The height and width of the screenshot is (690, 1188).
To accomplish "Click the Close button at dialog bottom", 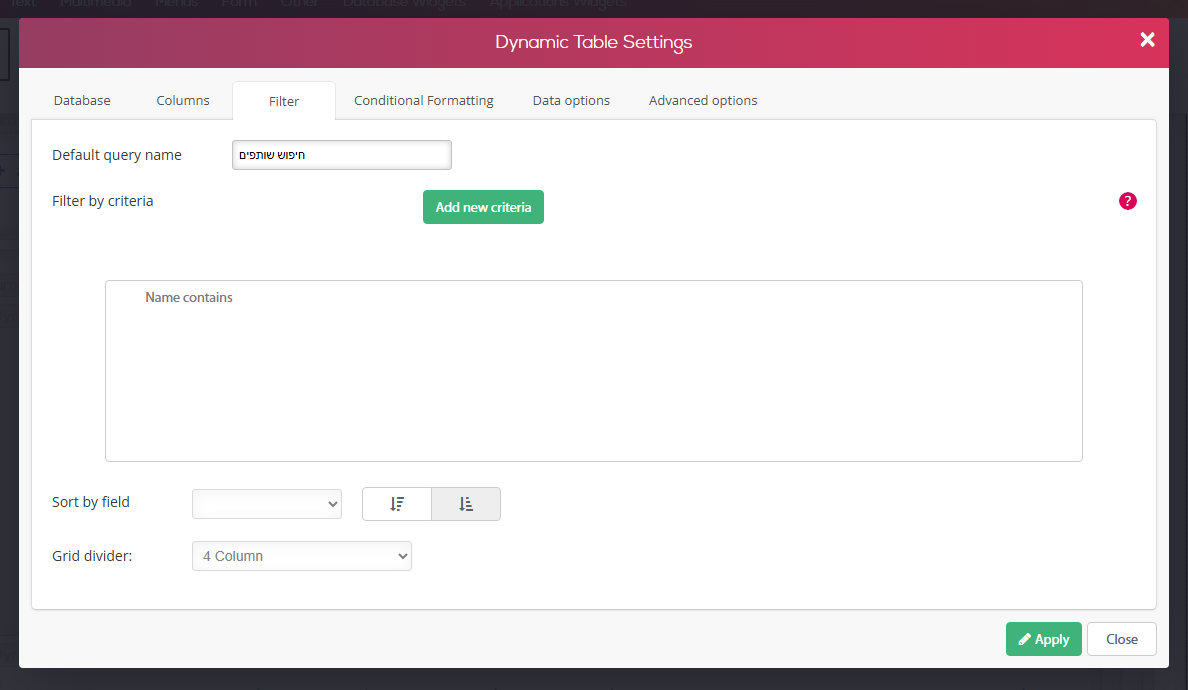I will click(x=1121, y=639).
